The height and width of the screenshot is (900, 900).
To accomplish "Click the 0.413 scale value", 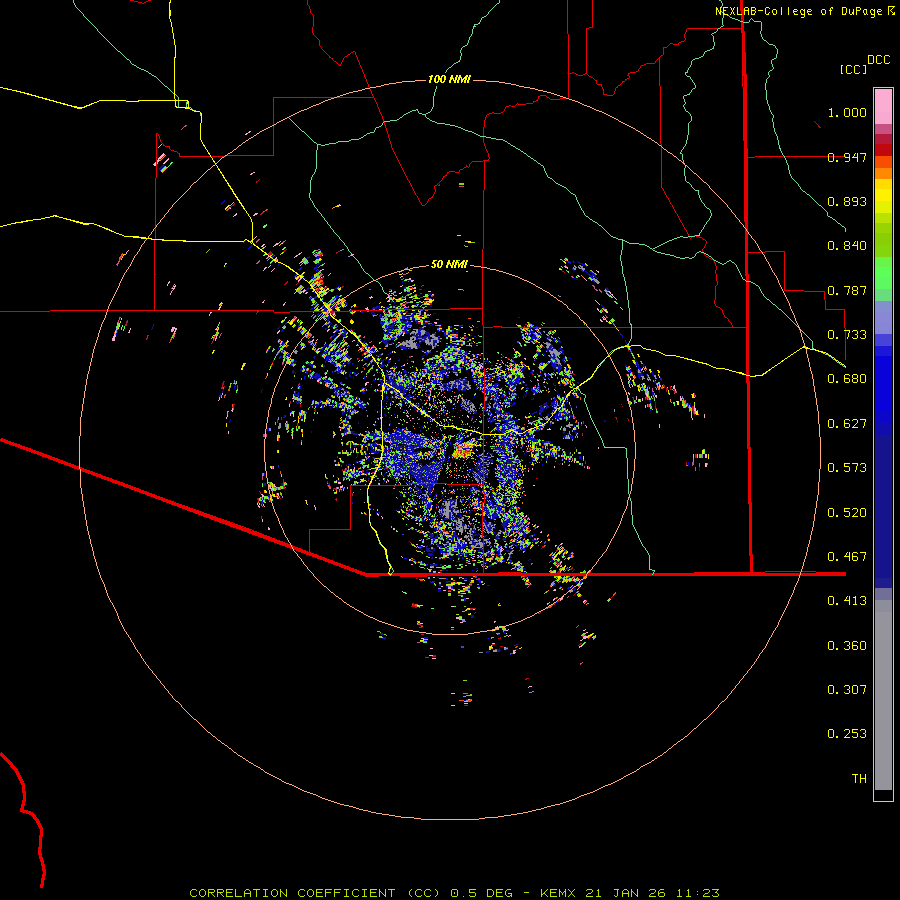I will (x=847, y=601).
